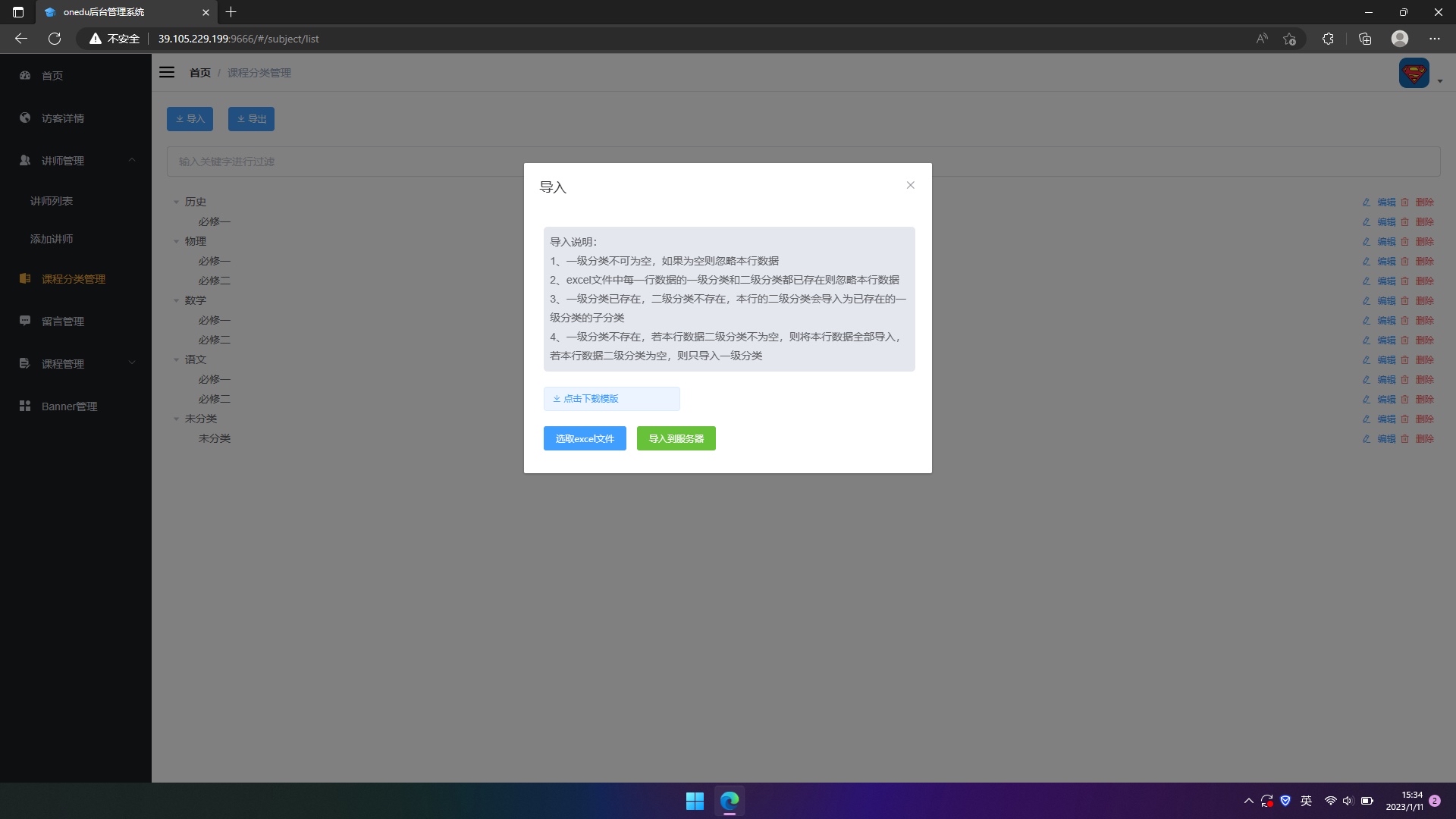Collapse the 物理 tree node
The width and height of the screenshot is (1456, 819).
pyautogui.click(x=176, y=241)
